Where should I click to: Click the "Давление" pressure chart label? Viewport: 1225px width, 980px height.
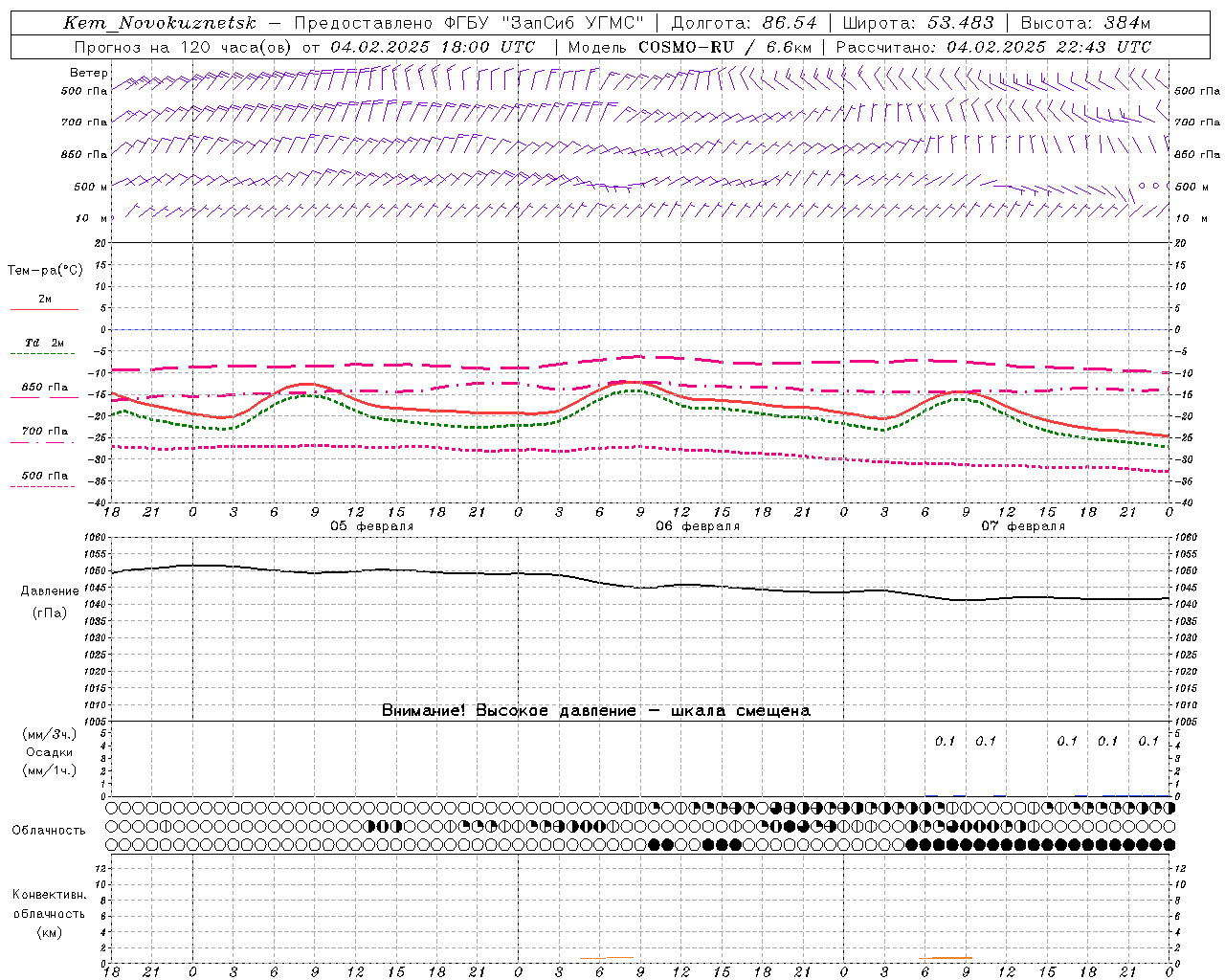point(50,591)
